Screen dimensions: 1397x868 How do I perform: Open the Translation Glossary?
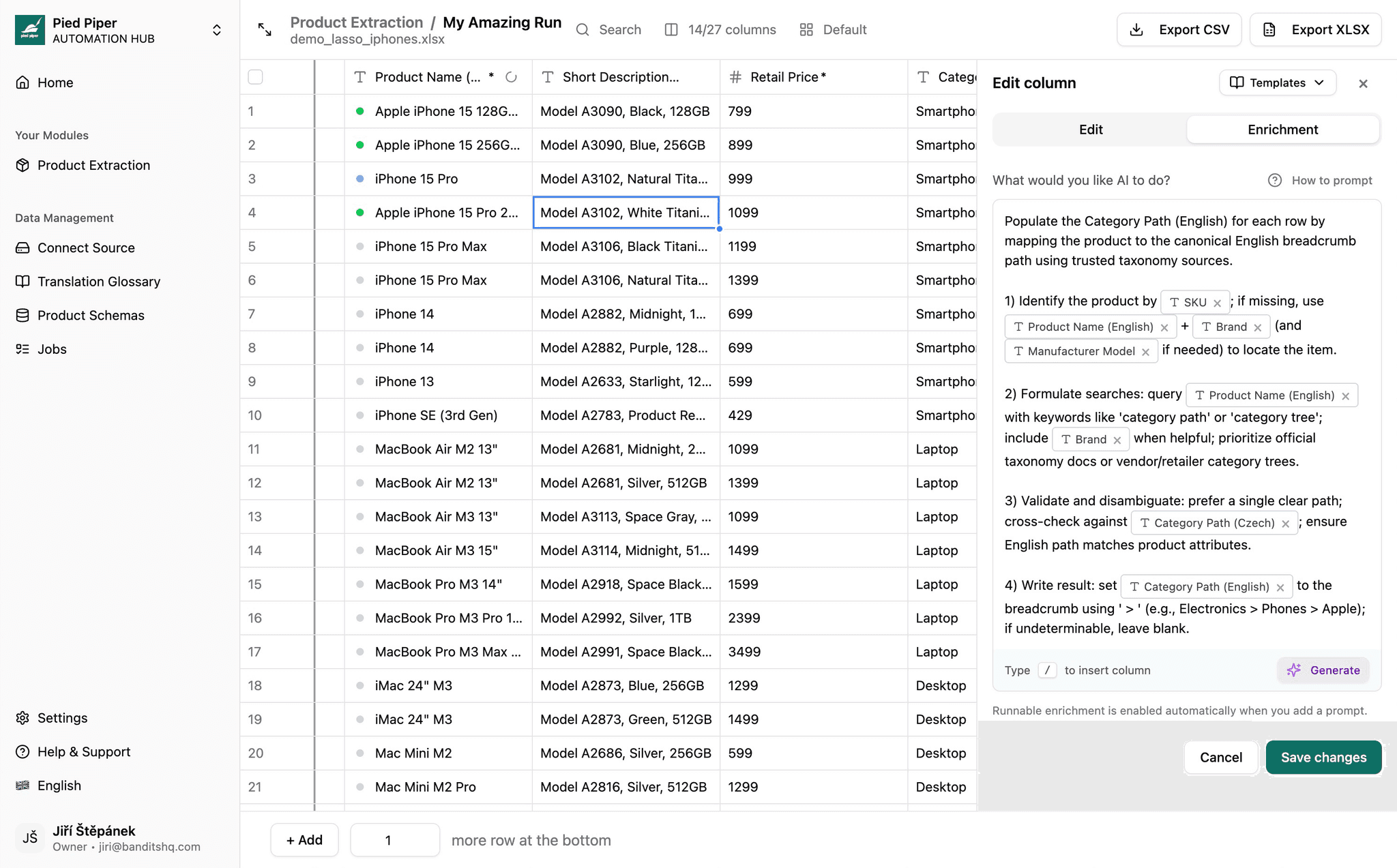click(x=99, y=281)
